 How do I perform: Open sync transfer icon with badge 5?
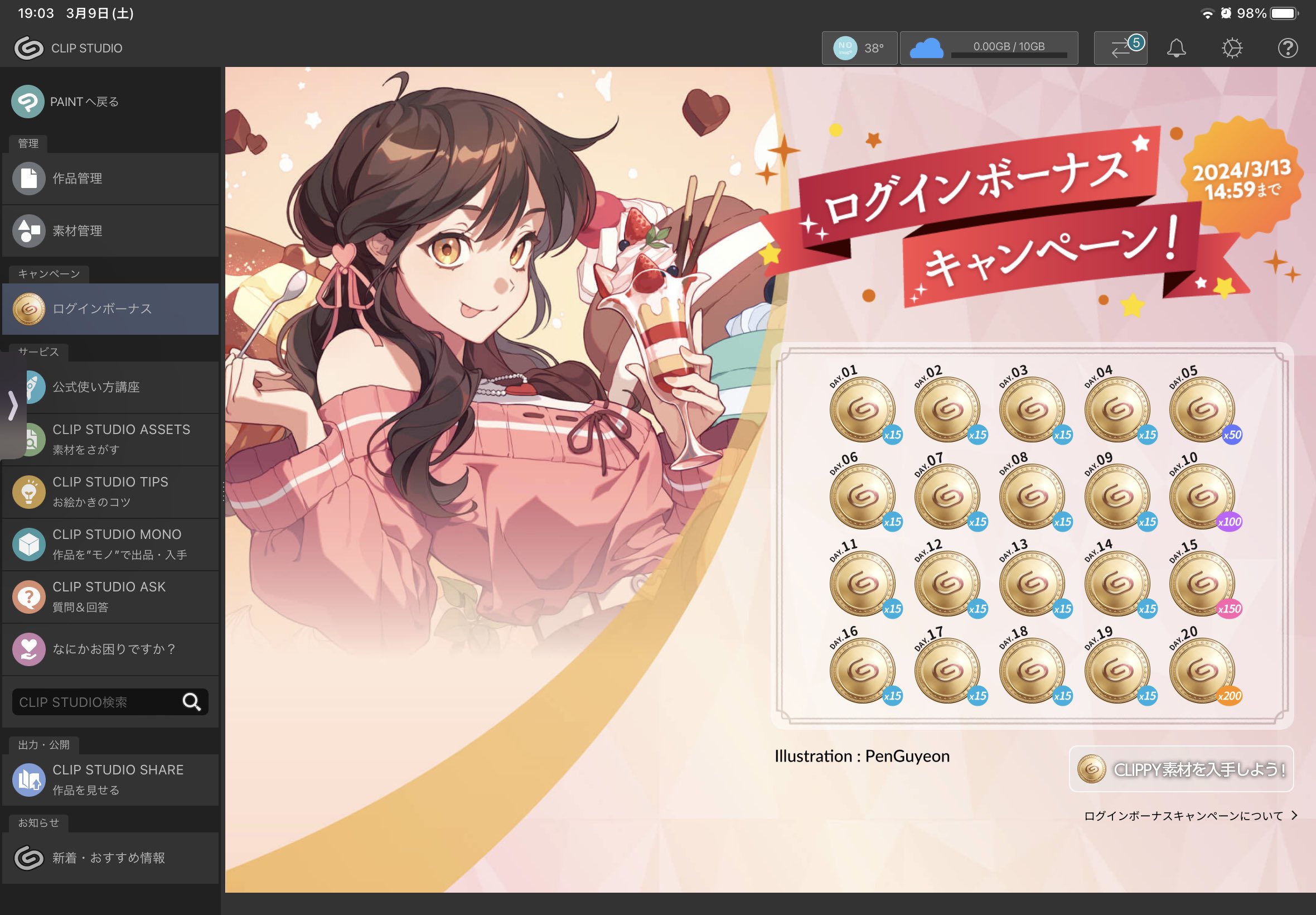tap(1121, 47)
